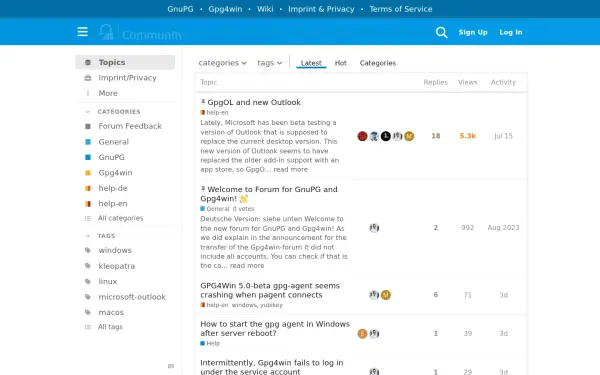Click the Topics sidebar icon
Image resolution: width=600 pixels, height=375 pixels.
click(x=88, y=62)
